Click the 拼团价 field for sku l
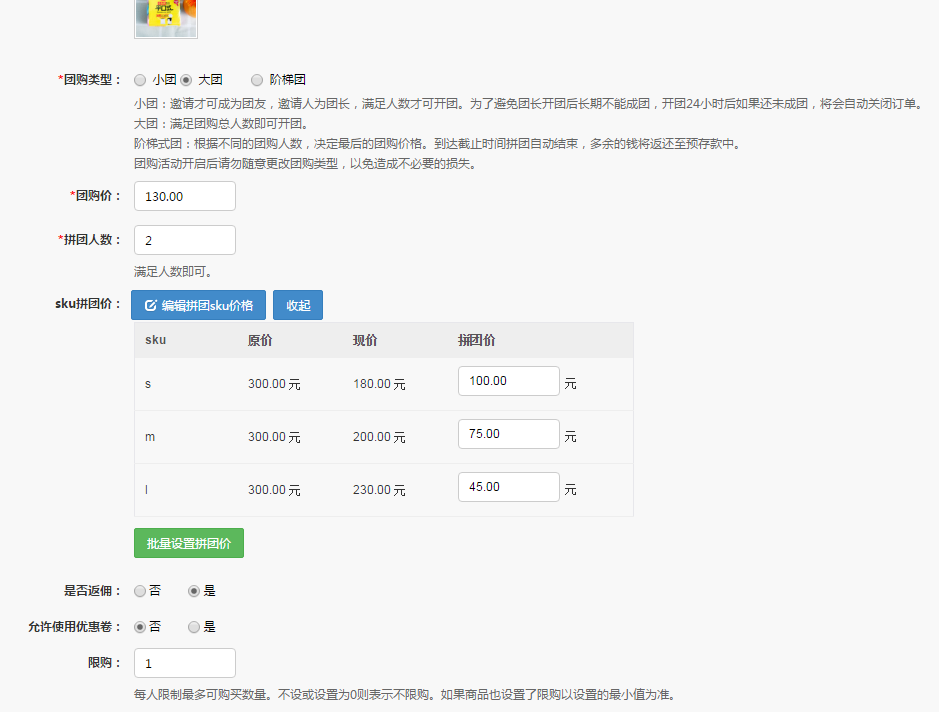 tap(508, 487)
